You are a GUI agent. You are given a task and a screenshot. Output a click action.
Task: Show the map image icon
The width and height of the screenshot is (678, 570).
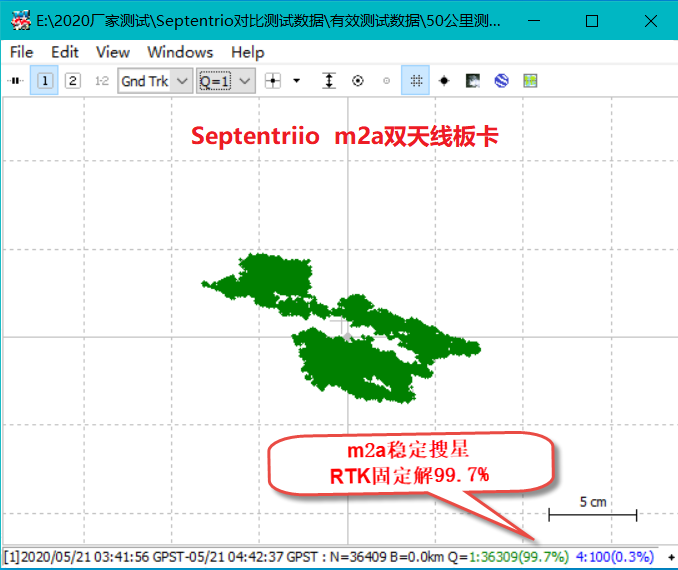point(473,81)
